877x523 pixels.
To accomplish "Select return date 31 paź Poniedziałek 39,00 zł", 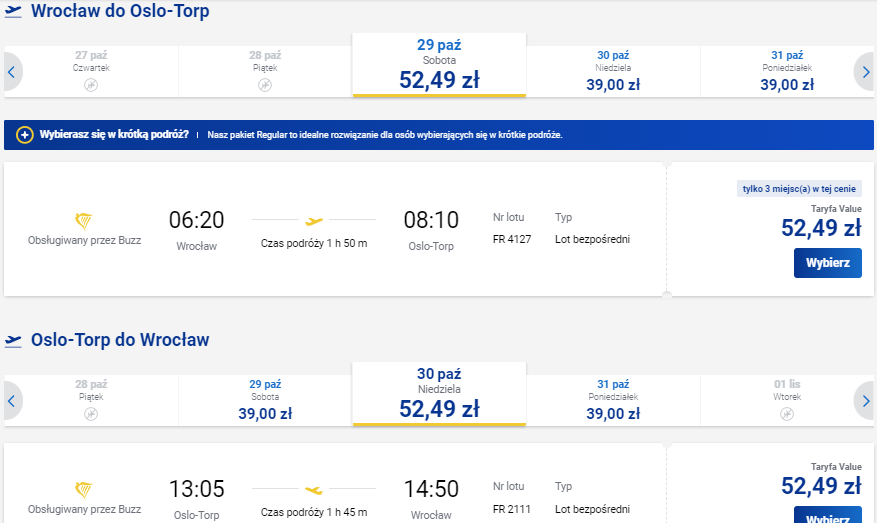I will point(613,401).
